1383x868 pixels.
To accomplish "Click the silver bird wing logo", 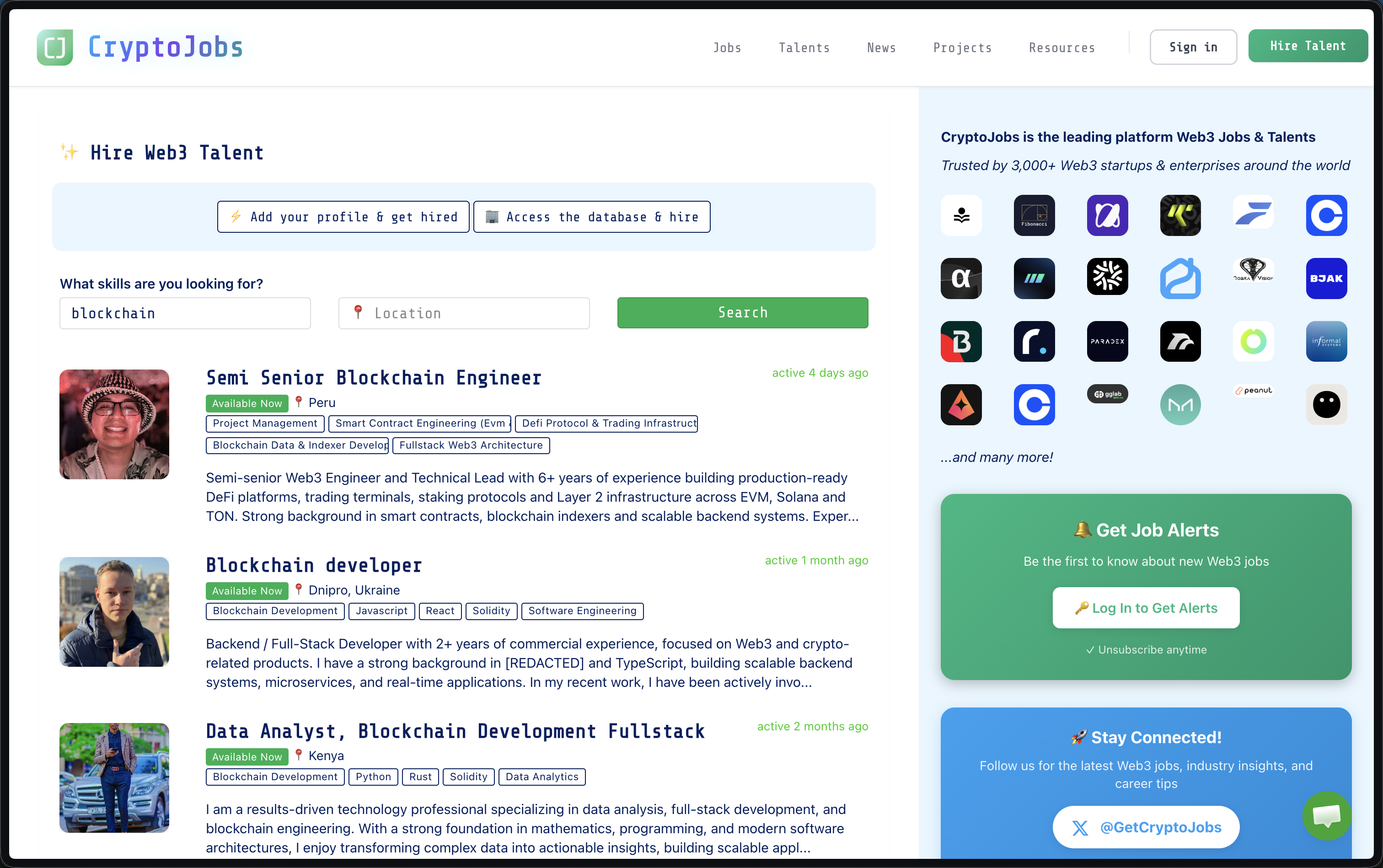I will (x=1180, y=342).
